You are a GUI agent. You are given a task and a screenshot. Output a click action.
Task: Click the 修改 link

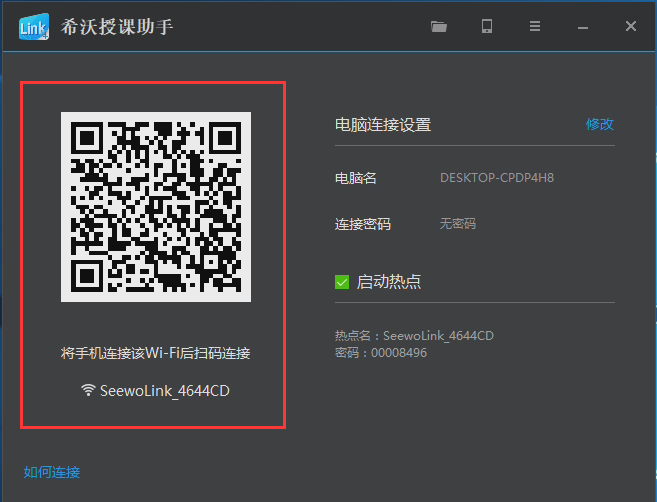tap(600, 124)
